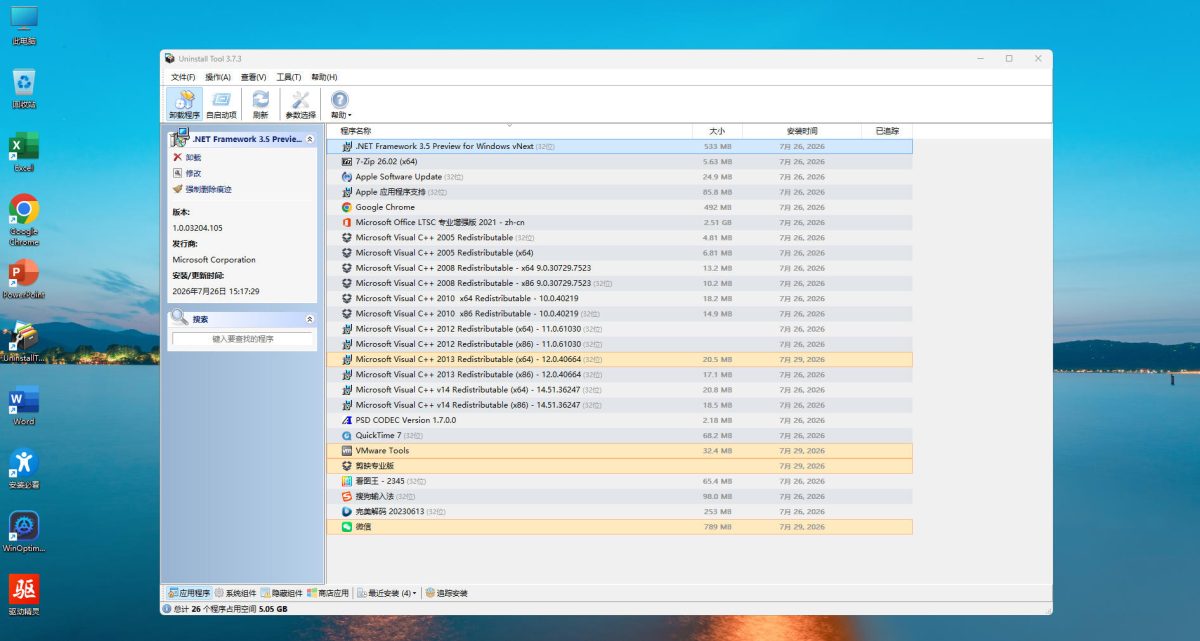Select Visual C++ 2010 x86 10.0.40219 row

point(620,314)
